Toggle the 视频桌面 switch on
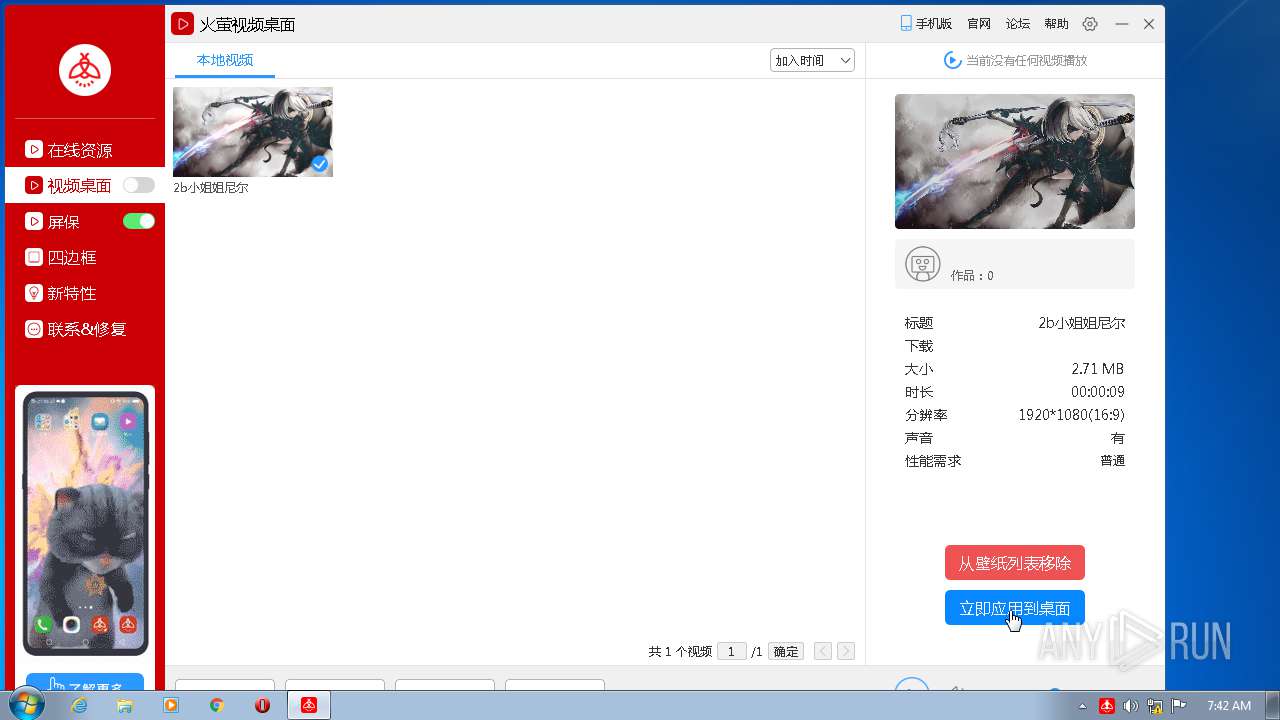The height and width of the screenshot is (720, 1280). (x=139, y=185)
